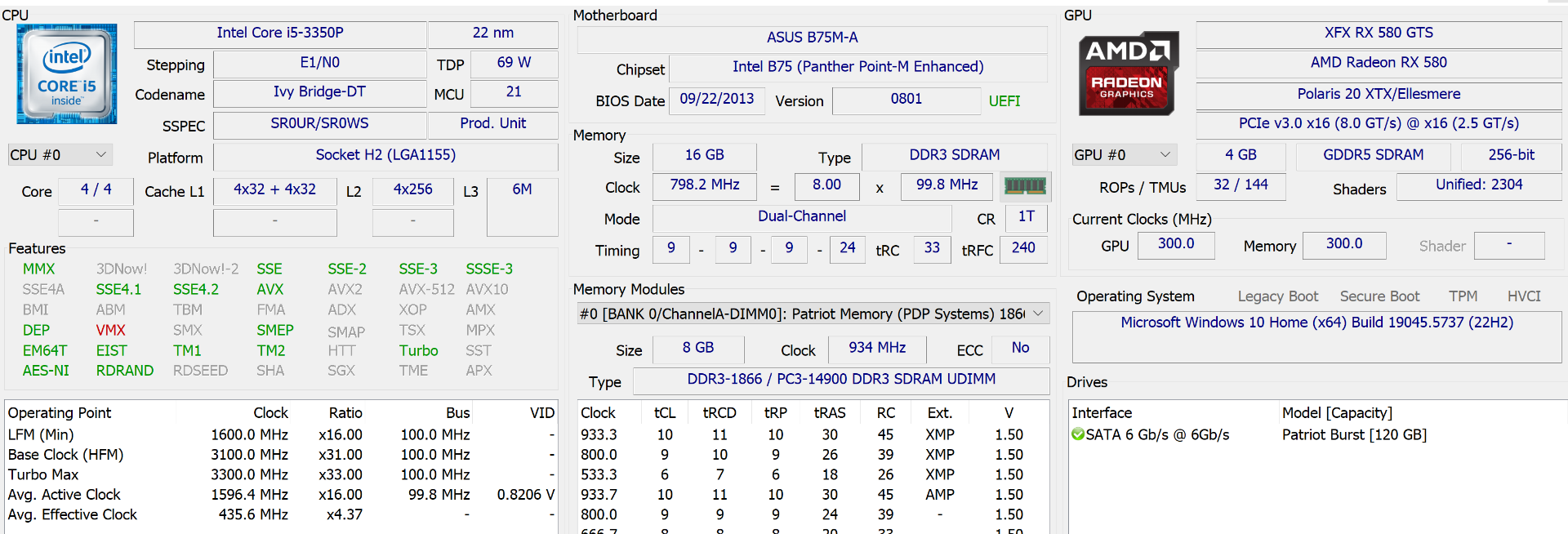Click DDR3-1866 / PC3-14900 module type
Image resolution: width=1568 pixels, height=534 pixels.
point(841,380)
